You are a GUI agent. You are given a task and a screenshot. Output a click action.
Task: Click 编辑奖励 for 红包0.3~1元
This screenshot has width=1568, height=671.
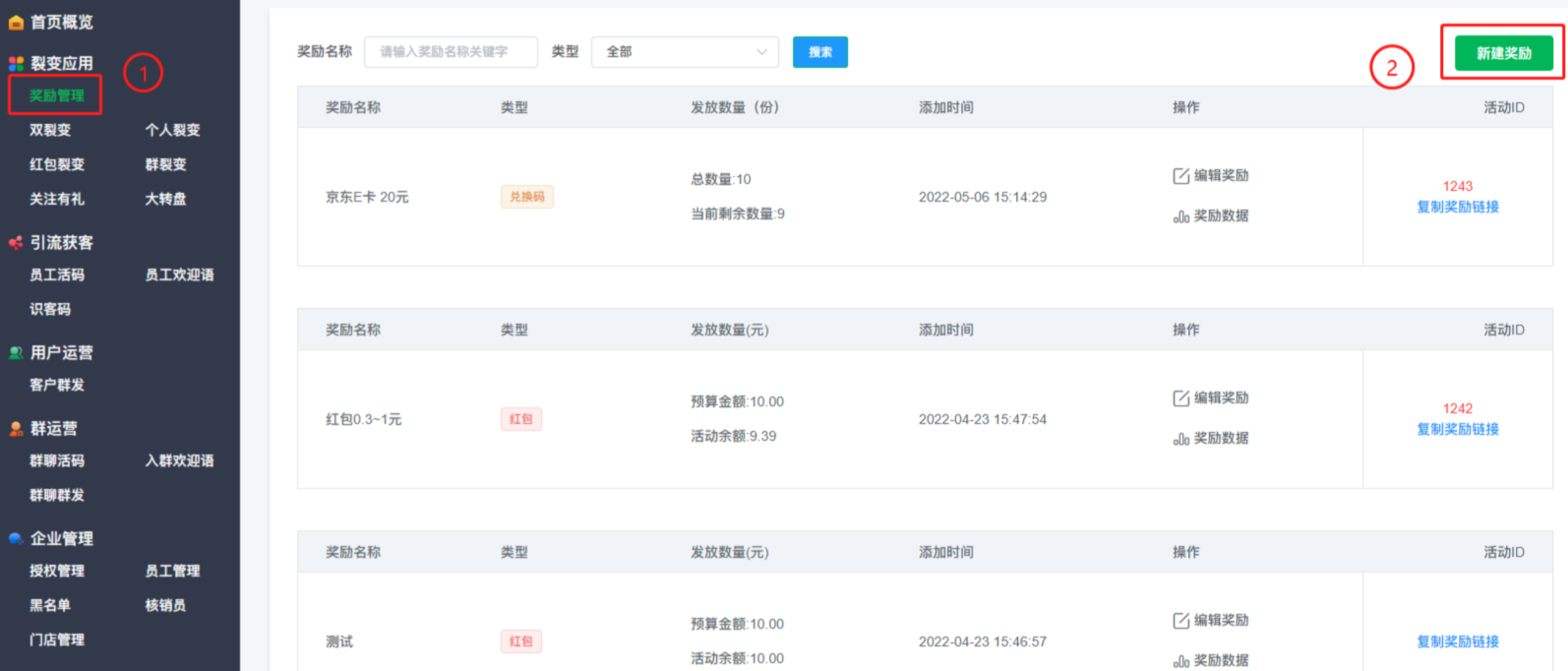(x=1221, y=397)
